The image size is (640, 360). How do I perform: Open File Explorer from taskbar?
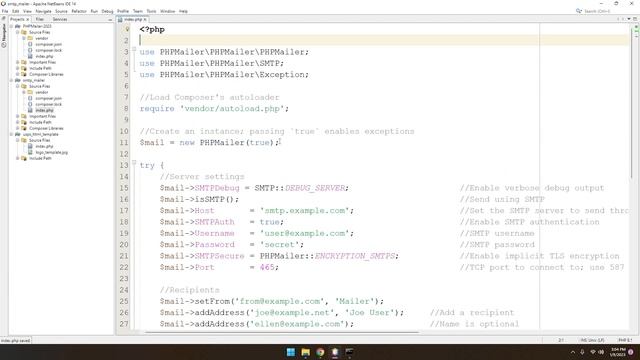(305, 352)
